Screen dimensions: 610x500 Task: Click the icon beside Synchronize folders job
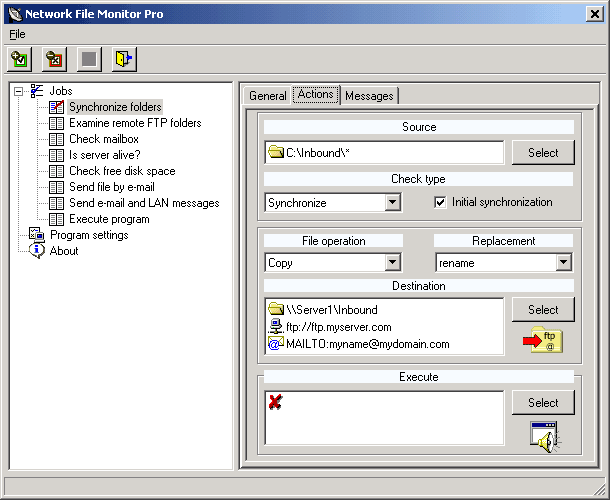tap(56, 107)
